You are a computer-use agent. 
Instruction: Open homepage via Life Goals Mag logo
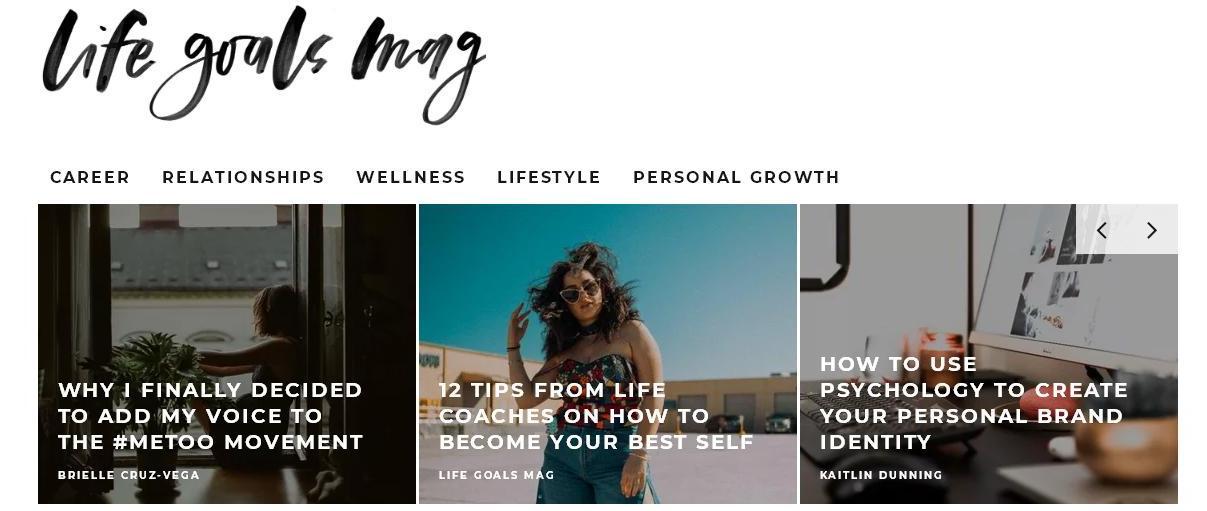coord(264,64)
